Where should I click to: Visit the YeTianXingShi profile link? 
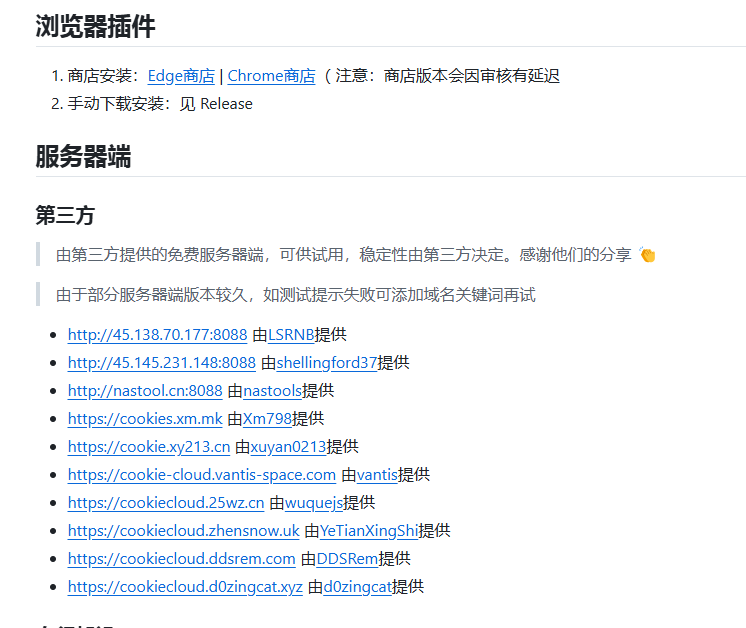coord(369,531)
